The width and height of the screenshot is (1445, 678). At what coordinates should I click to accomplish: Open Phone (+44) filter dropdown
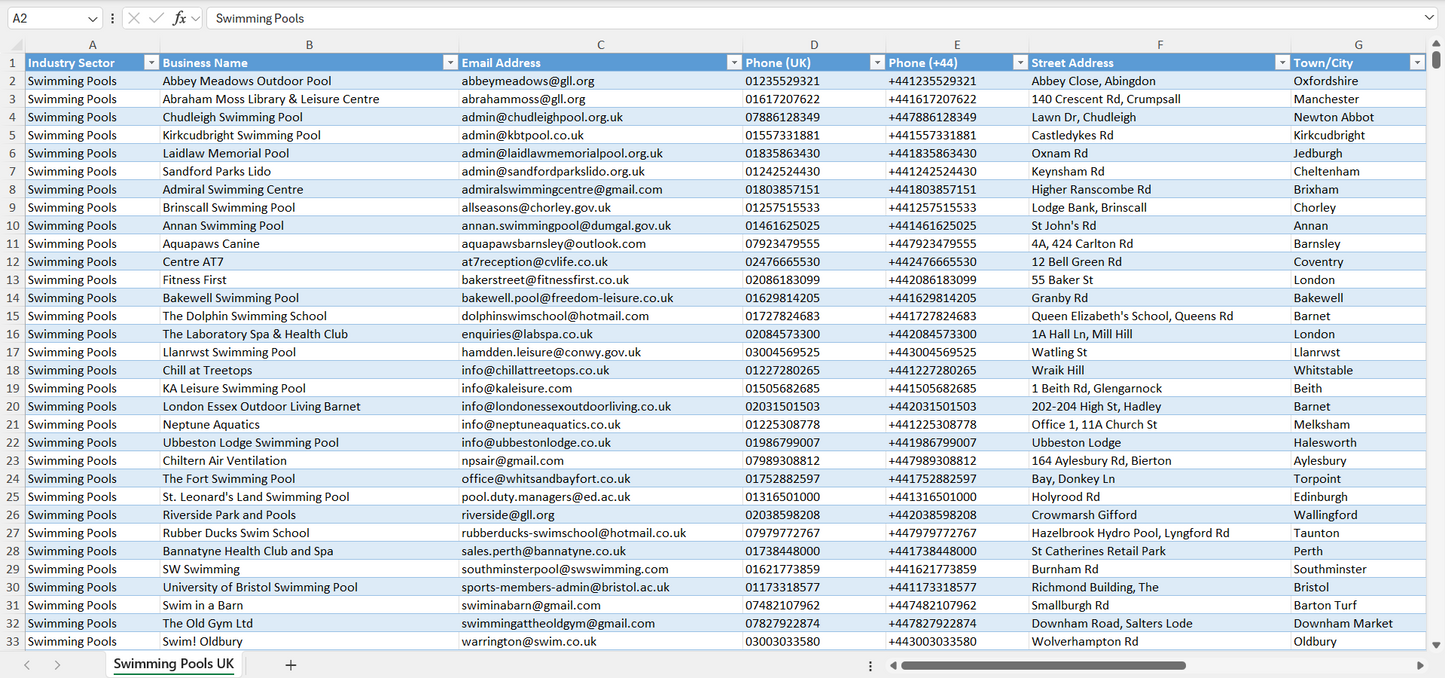point(1020,63)
